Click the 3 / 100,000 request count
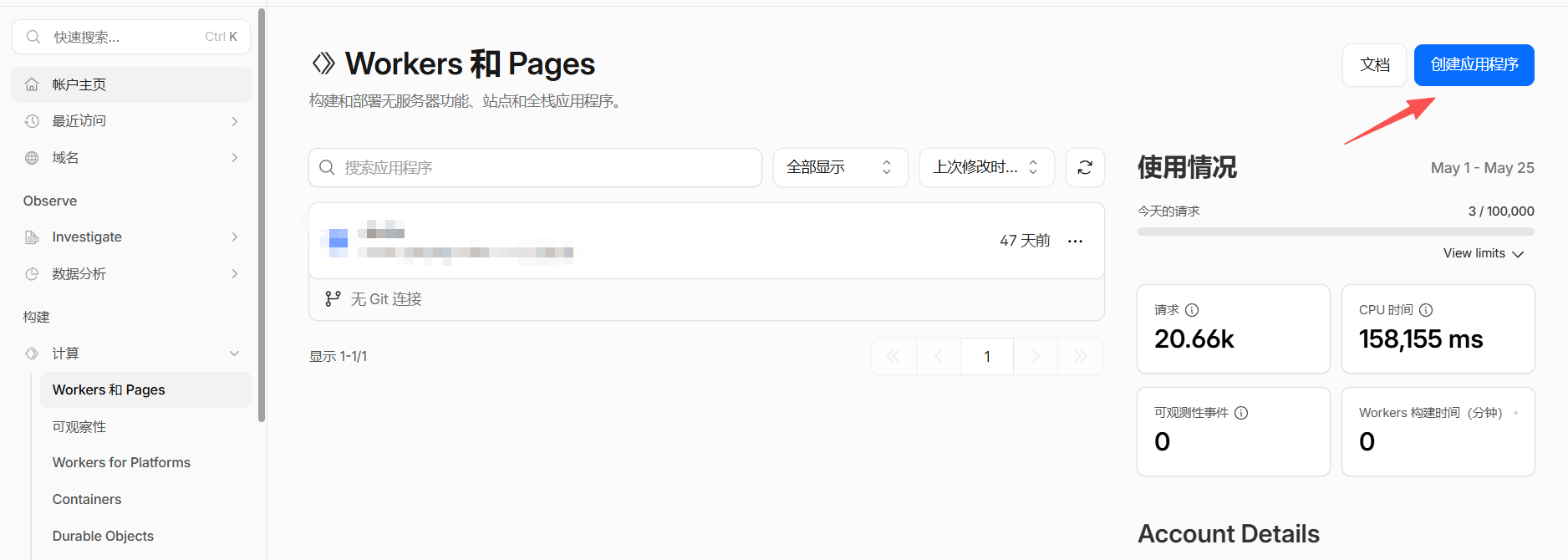The height and width of the screenshot is (560, 1568). [x=1501, y=211]
